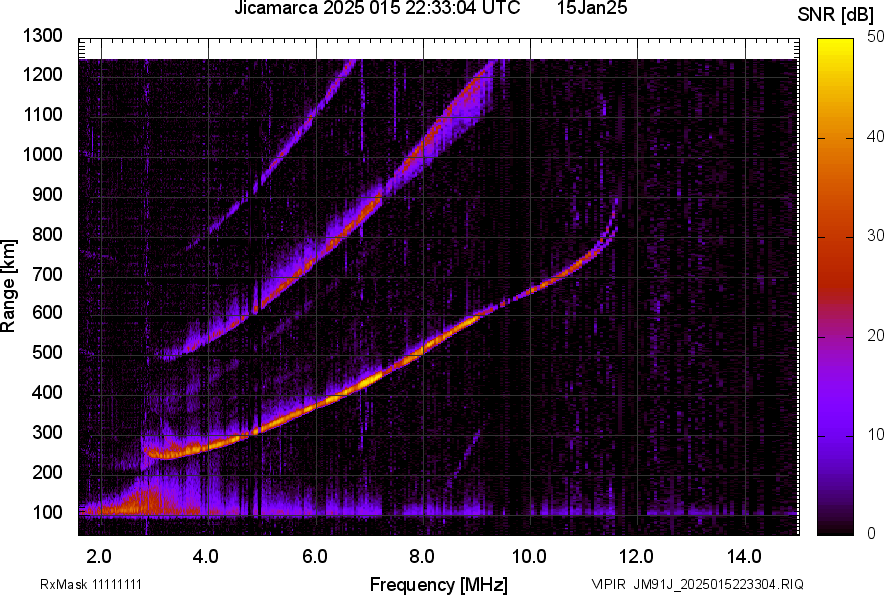Click the date label '15Jan25'
The height and width of the screenshot is (595, 884).
(592, 8)
